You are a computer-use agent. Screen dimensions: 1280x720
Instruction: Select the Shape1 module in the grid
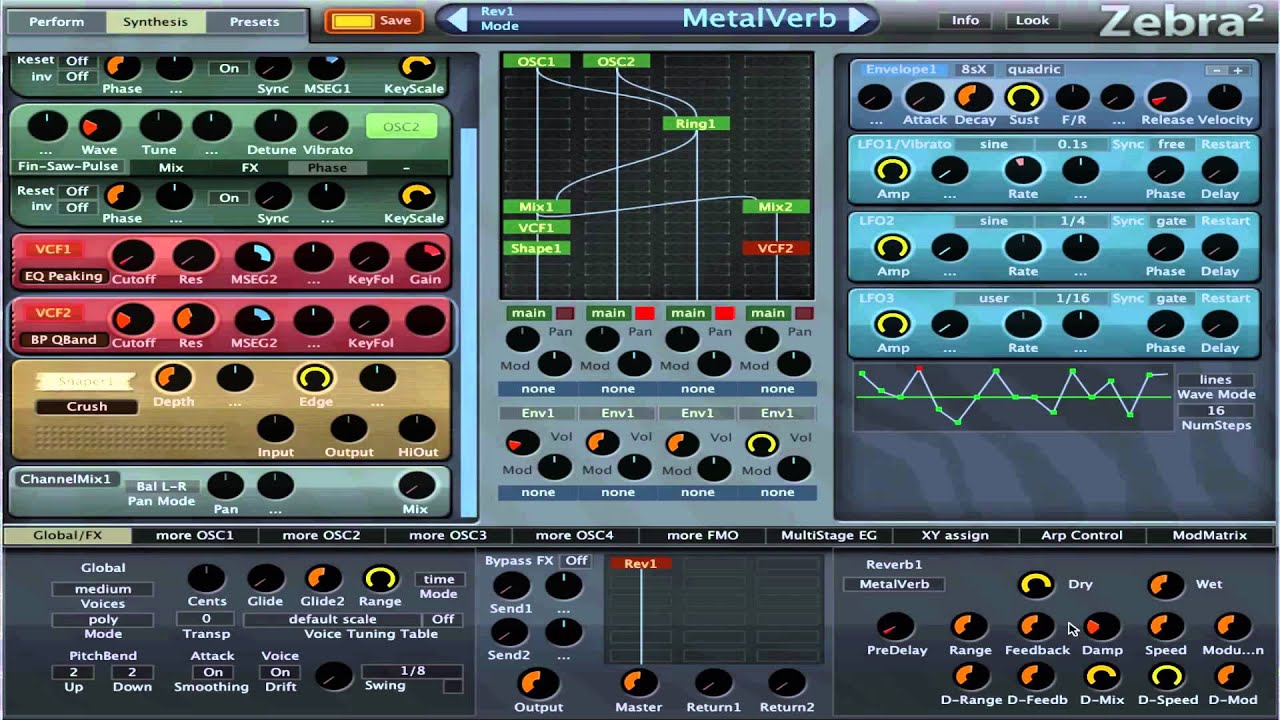536,249
